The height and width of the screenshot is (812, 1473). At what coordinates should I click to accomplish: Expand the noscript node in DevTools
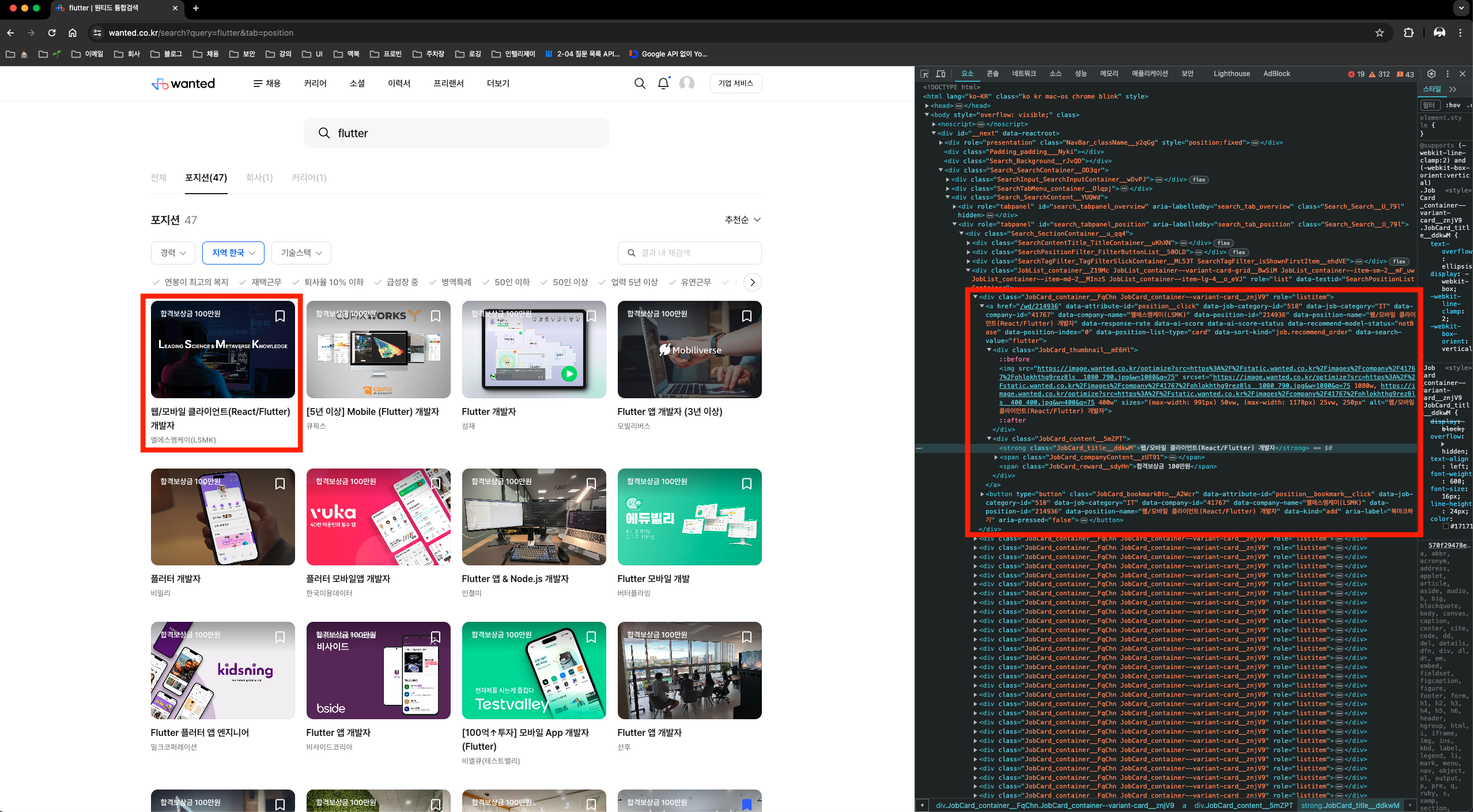[x=934, y=124]
